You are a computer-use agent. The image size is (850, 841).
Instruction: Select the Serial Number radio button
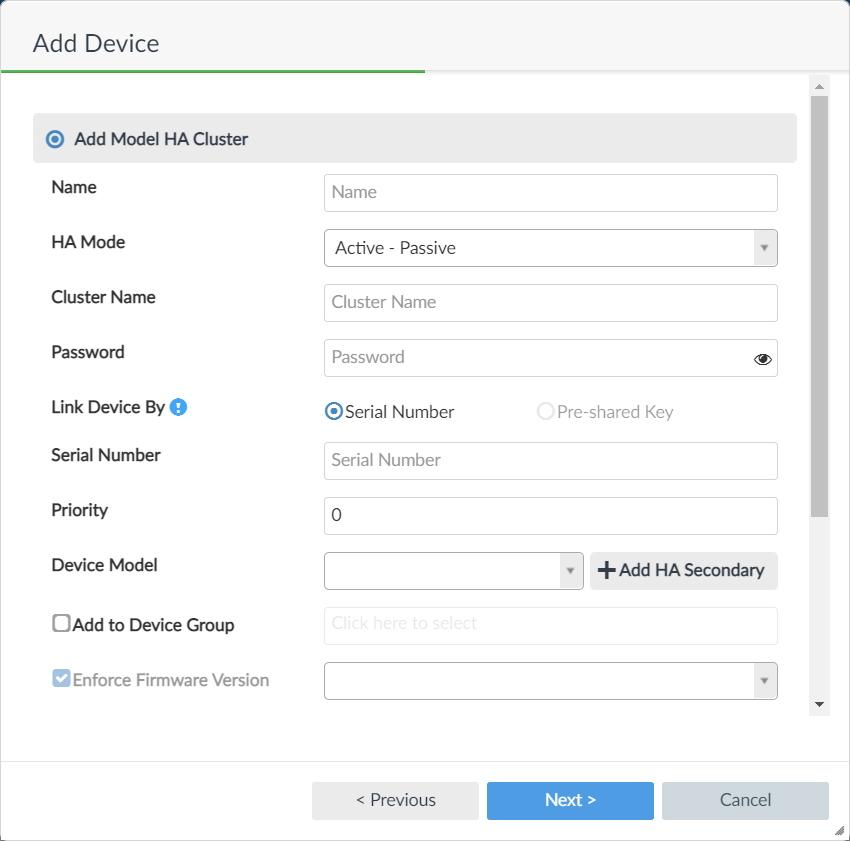pos(332,411)
